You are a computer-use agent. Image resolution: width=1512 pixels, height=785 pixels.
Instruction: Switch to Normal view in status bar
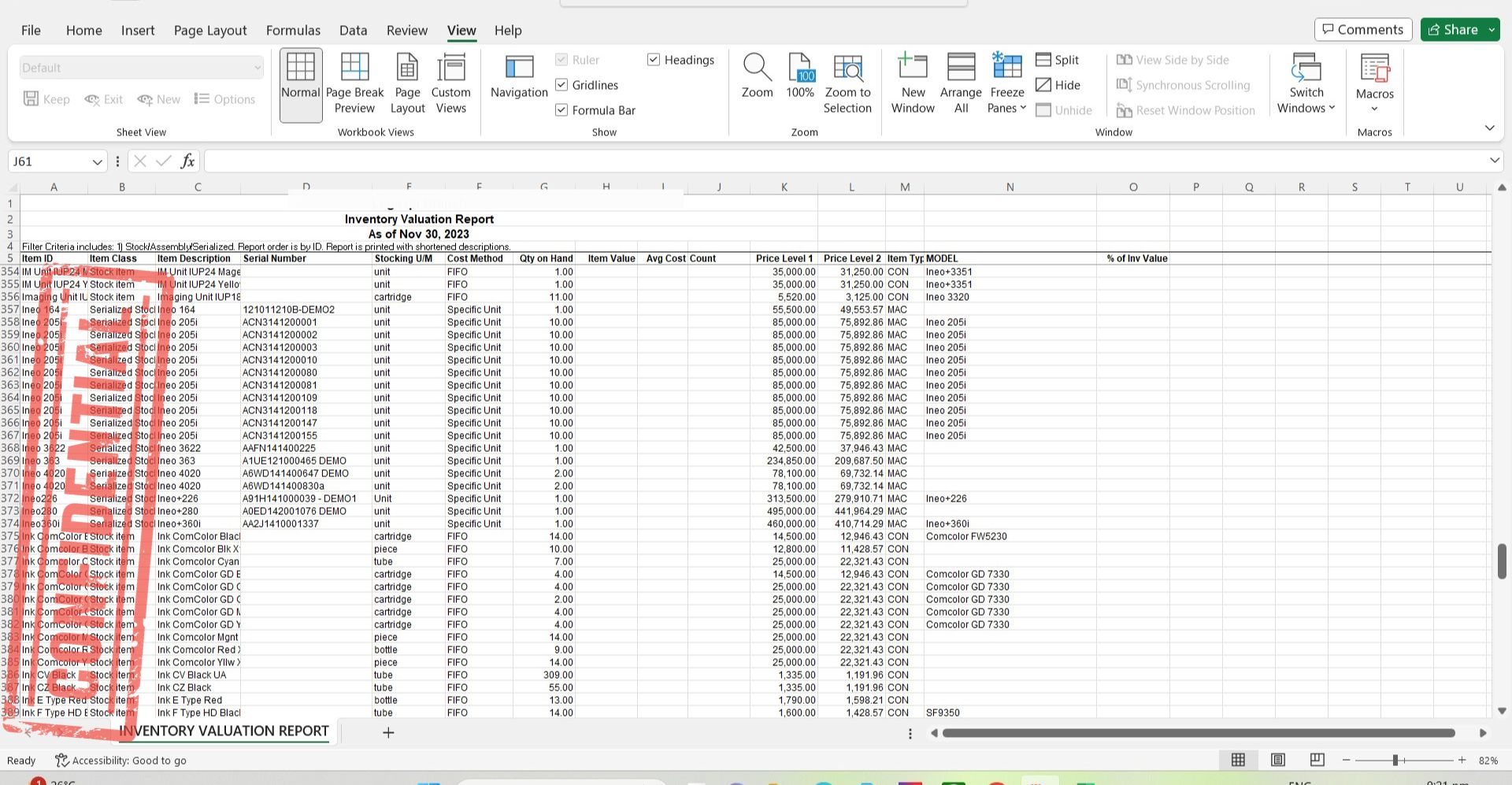click(x=1238, y=760)
